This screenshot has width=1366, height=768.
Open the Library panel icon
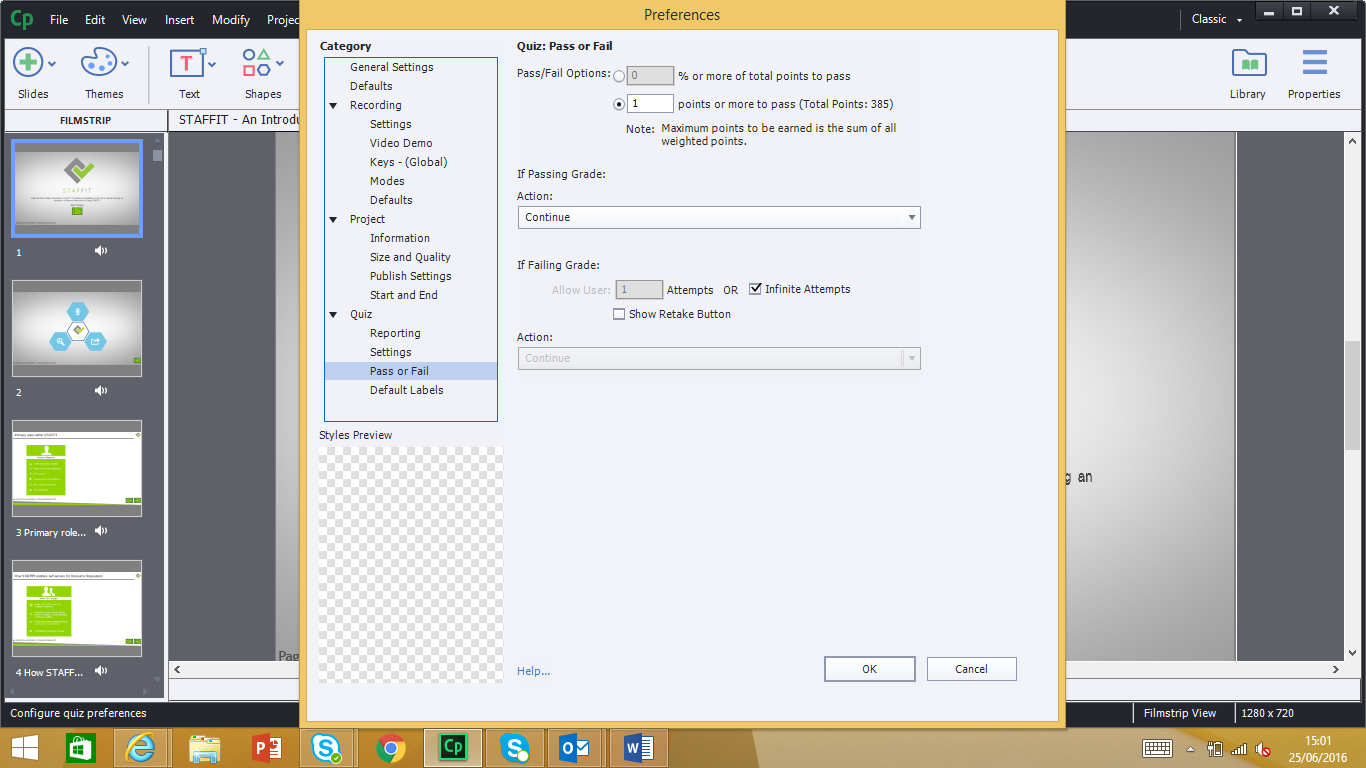click(x=1248, y=63)
